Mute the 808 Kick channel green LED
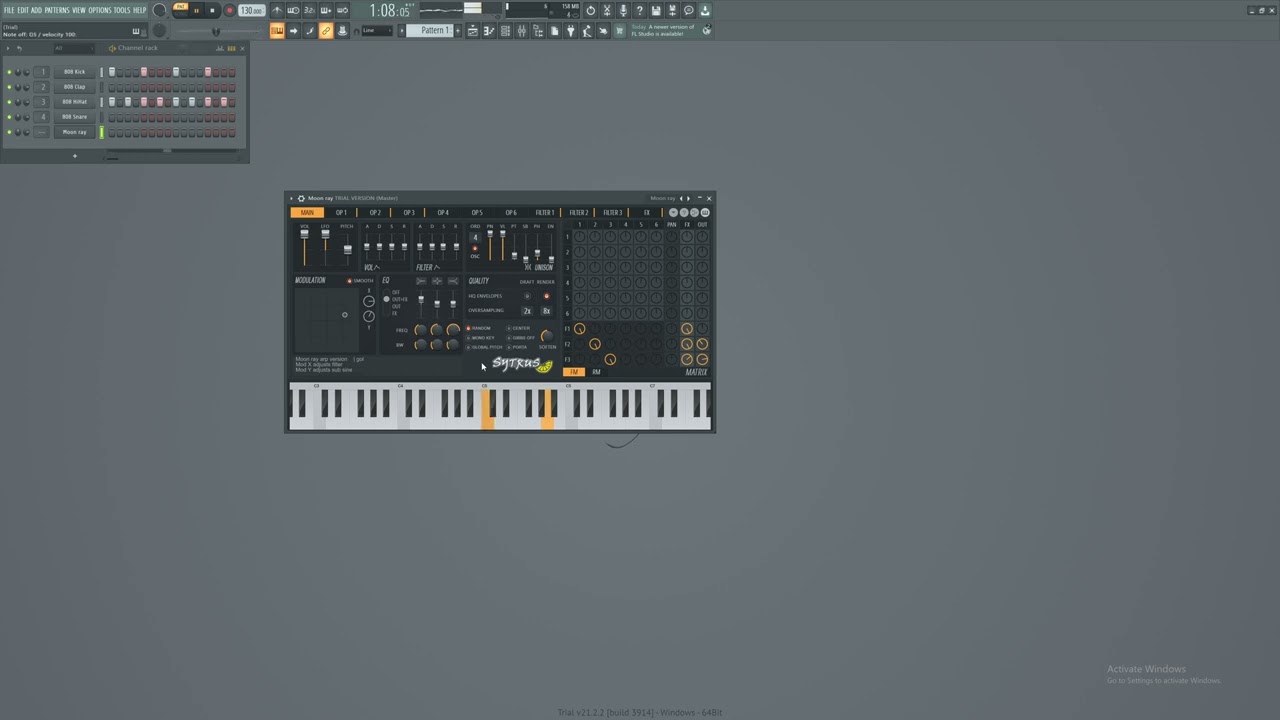This screenshot has height=720, width=1280. click(9, 72)
